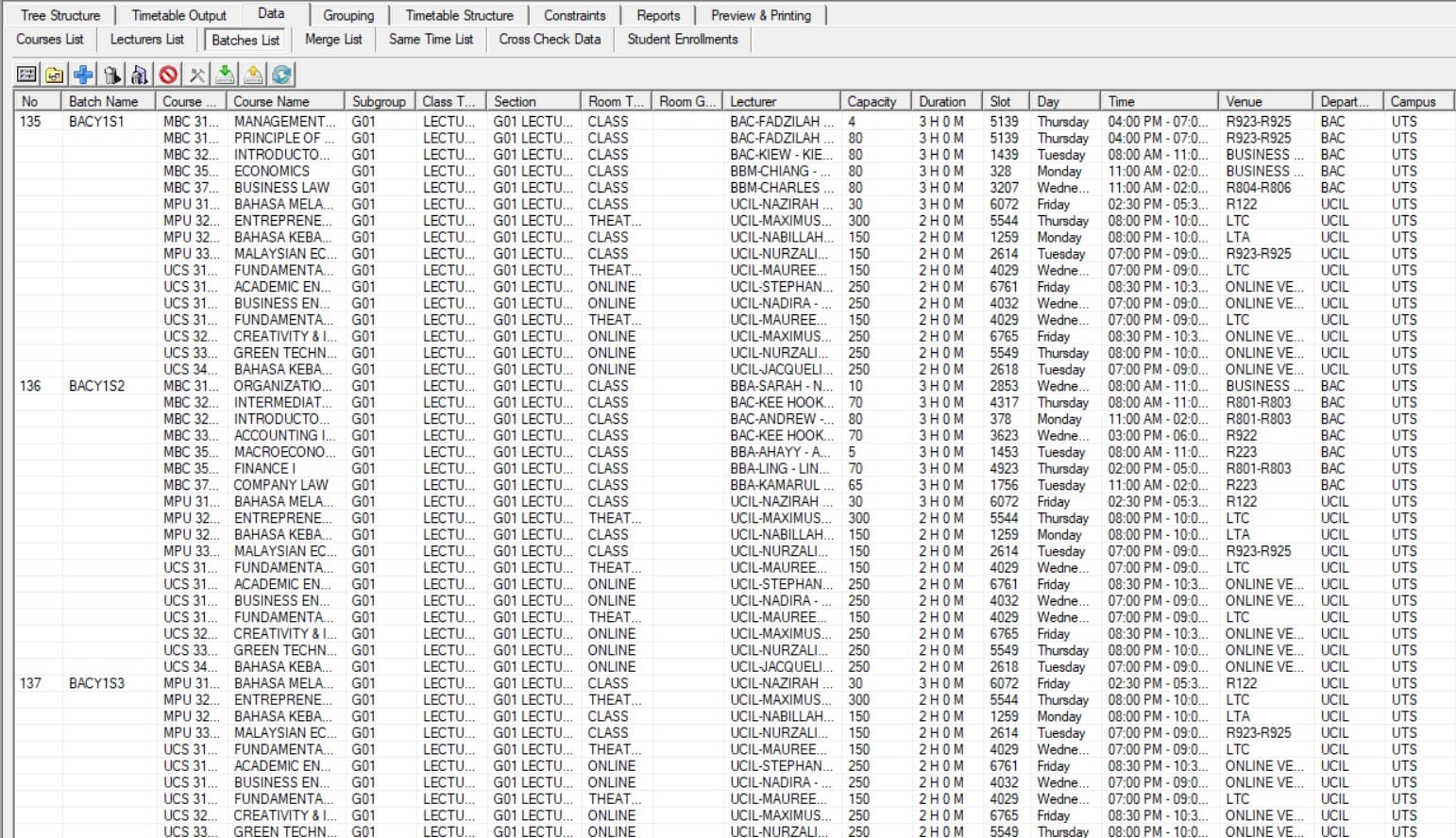The width and height of the screenshot is (1456, 838).
Task: Refresh the batches list with blue arrows
Action: tap(281, 75)
